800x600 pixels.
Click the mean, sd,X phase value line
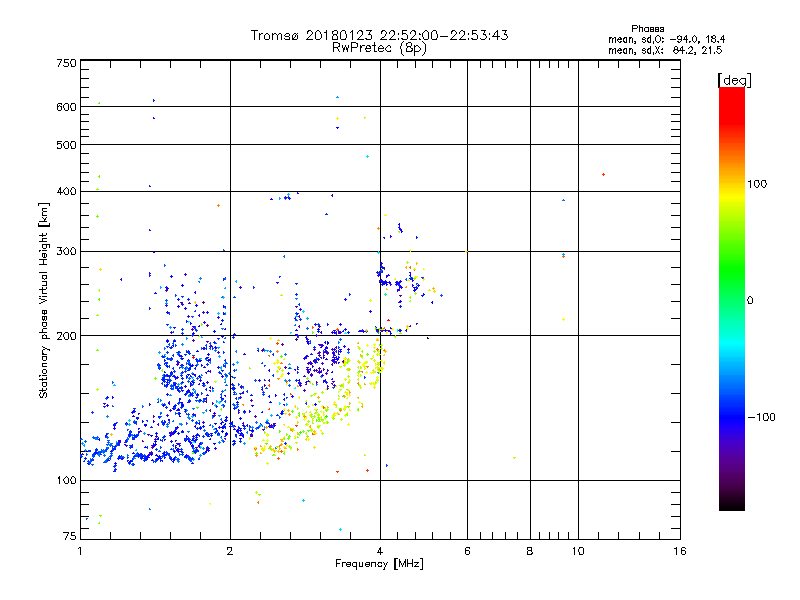pyautogui.click(x=665, y=50)
